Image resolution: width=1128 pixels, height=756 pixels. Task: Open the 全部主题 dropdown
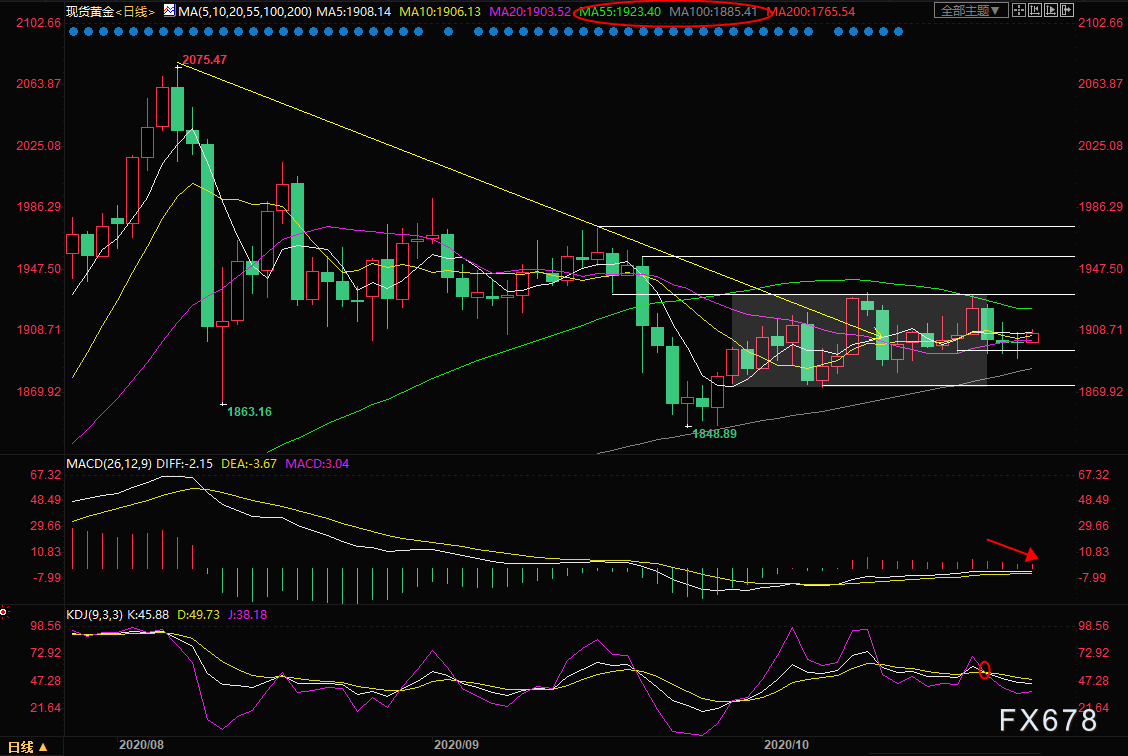(x=971, y=11)
